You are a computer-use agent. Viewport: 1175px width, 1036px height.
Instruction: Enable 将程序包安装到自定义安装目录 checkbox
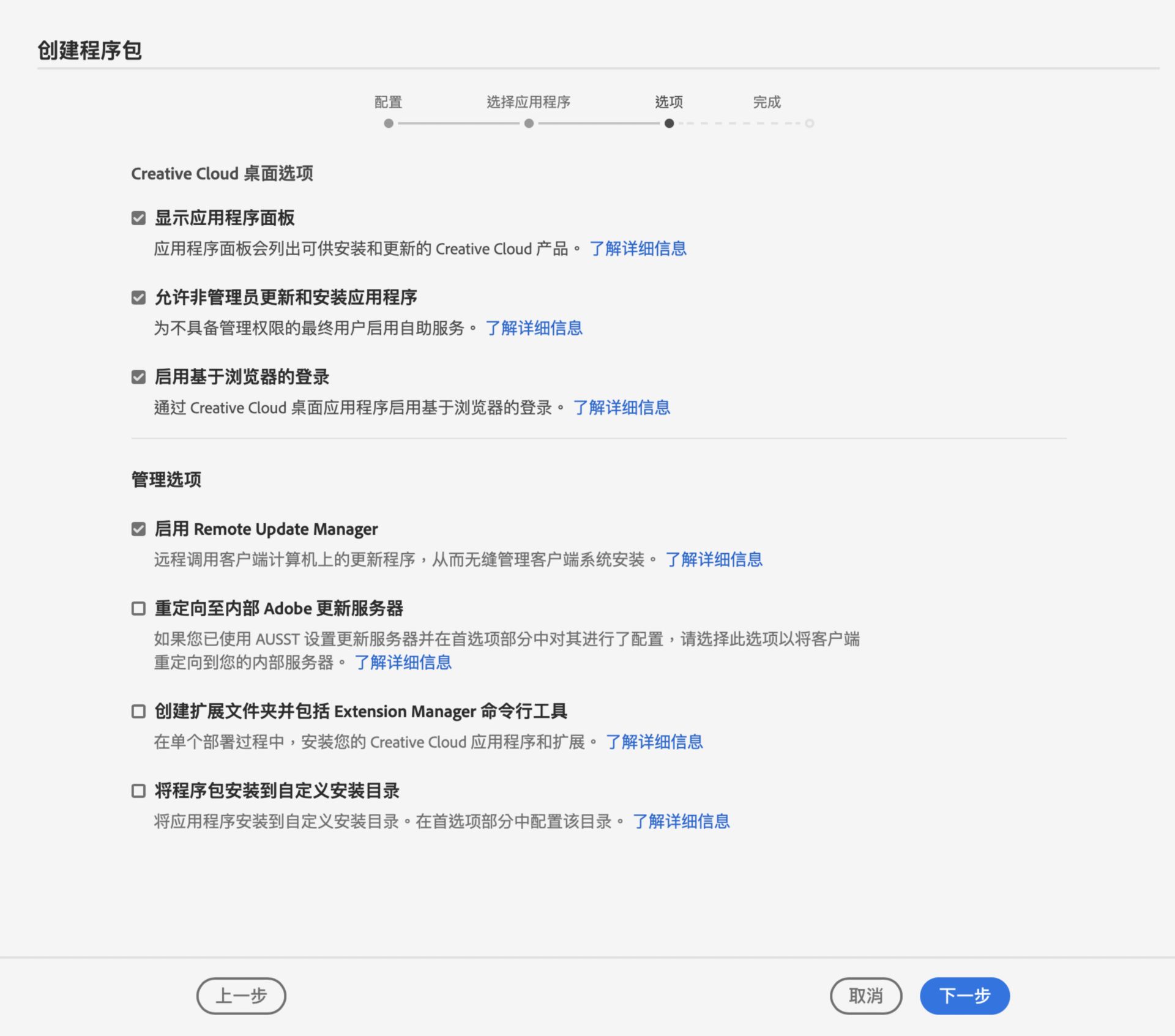(x=138, y=791)
